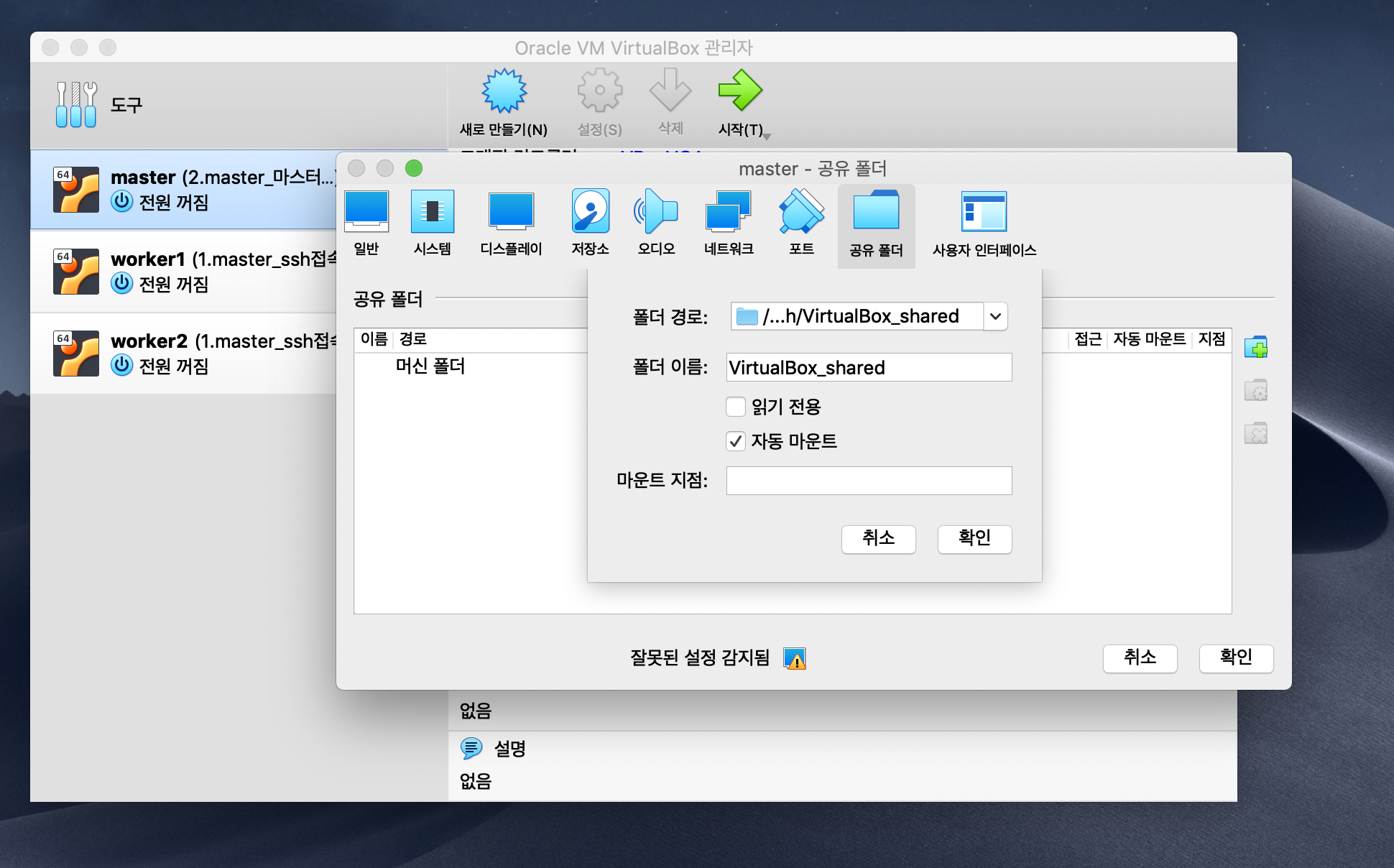Select the worker2 virtual machine

183,354
